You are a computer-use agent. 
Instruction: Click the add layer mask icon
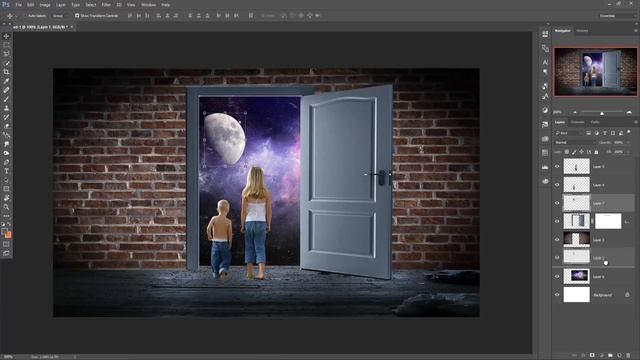[x=592, y=356]
